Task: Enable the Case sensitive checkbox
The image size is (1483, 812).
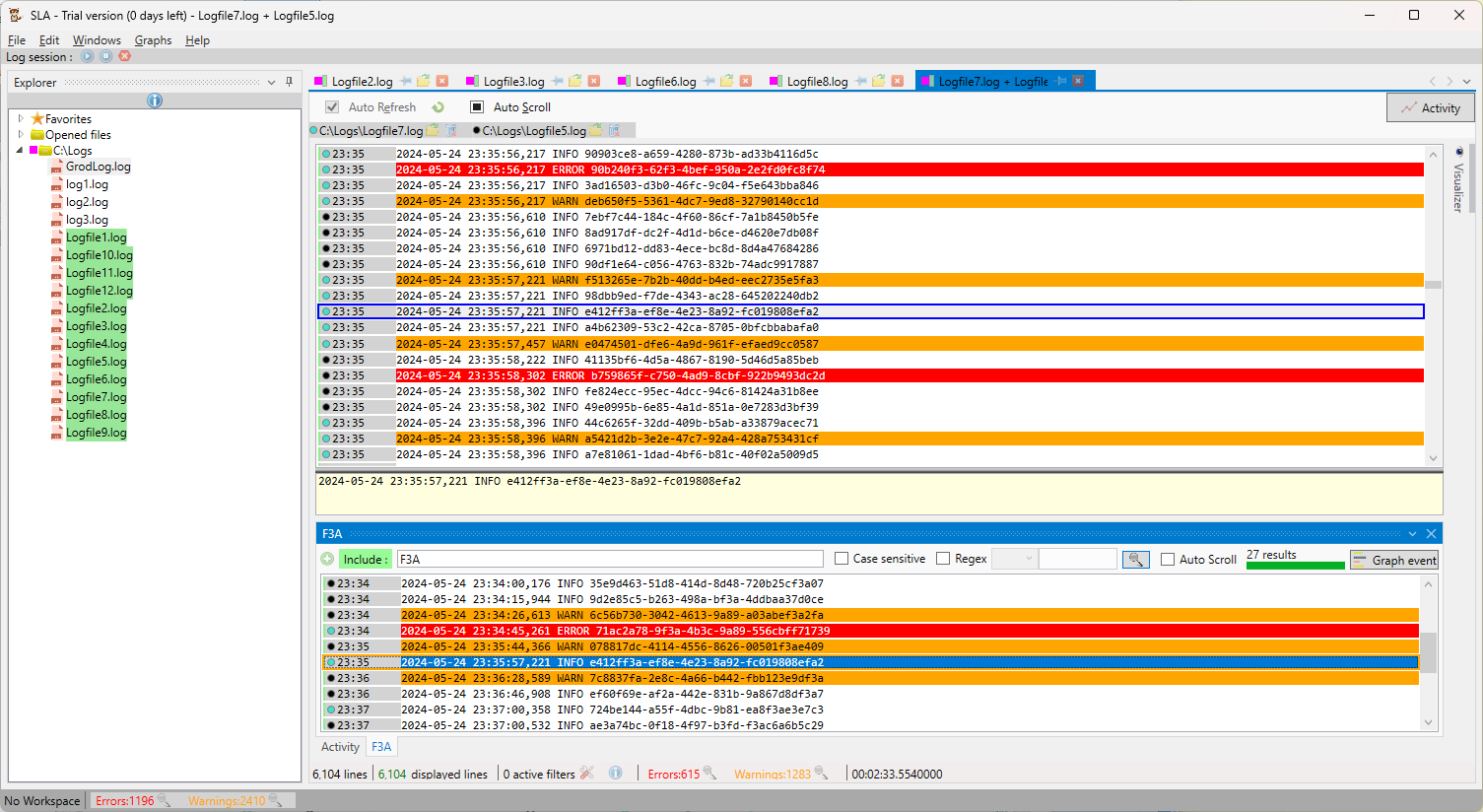Action: [x=842, y=559]
